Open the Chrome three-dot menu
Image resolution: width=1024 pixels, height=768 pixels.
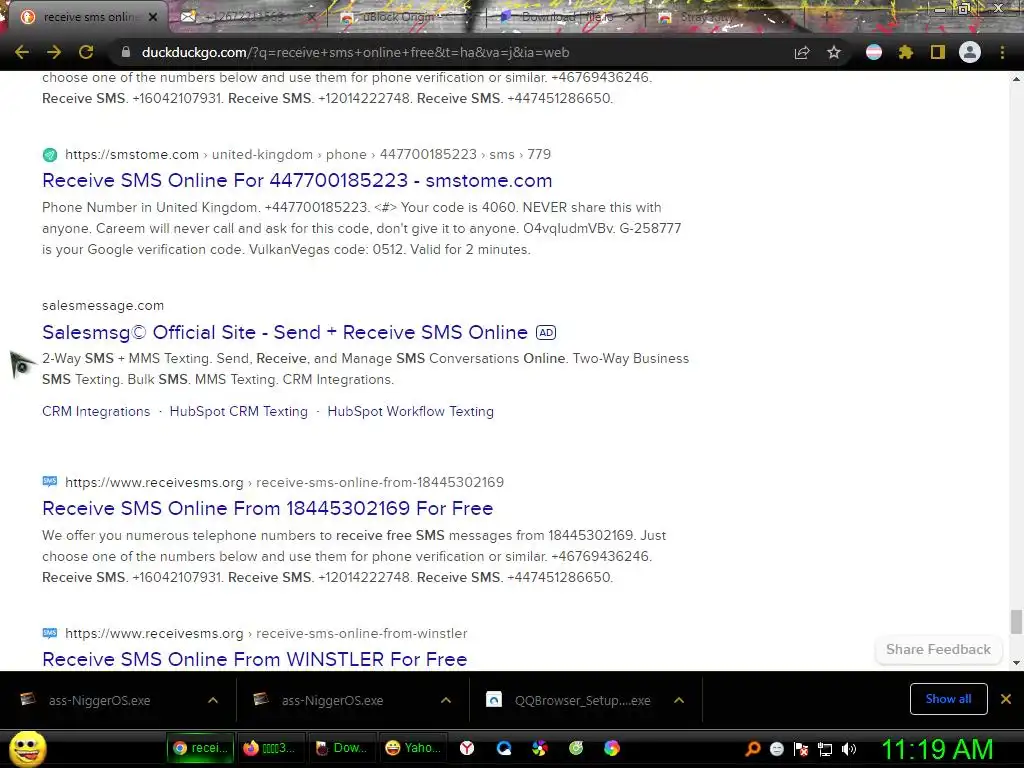(1002, 52)
